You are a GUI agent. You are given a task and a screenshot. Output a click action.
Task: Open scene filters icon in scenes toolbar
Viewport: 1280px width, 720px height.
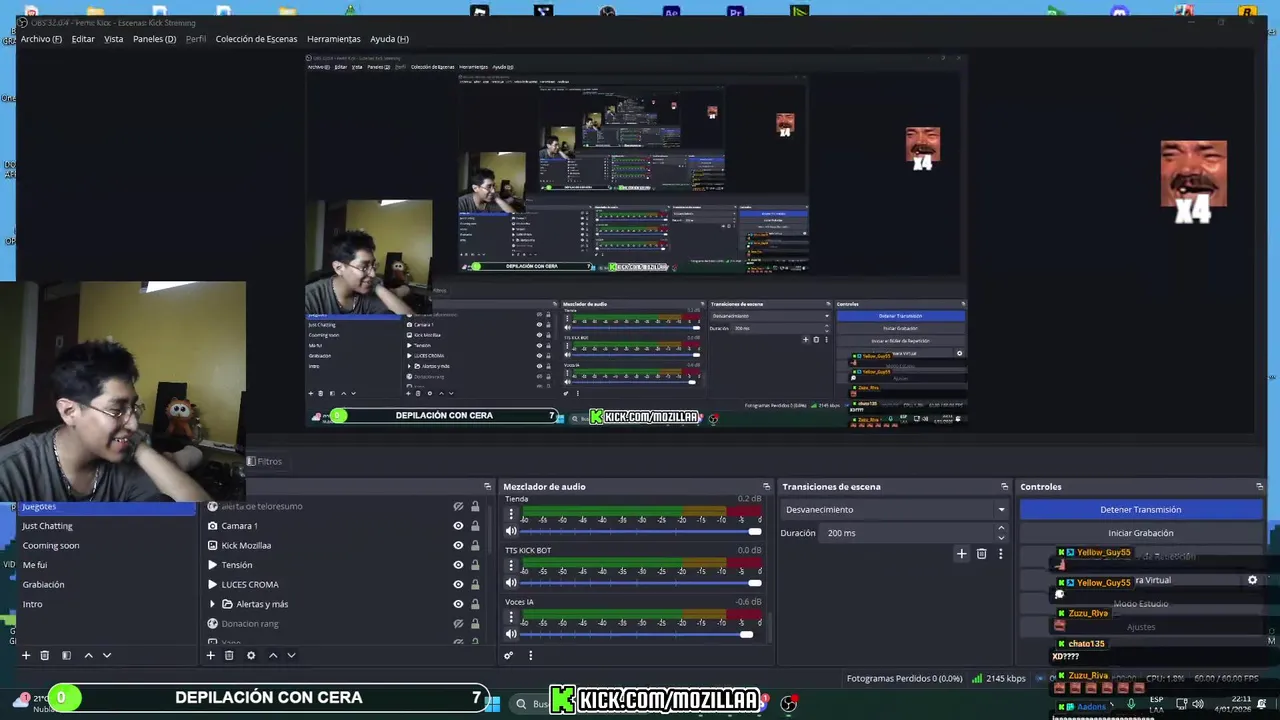66,655
